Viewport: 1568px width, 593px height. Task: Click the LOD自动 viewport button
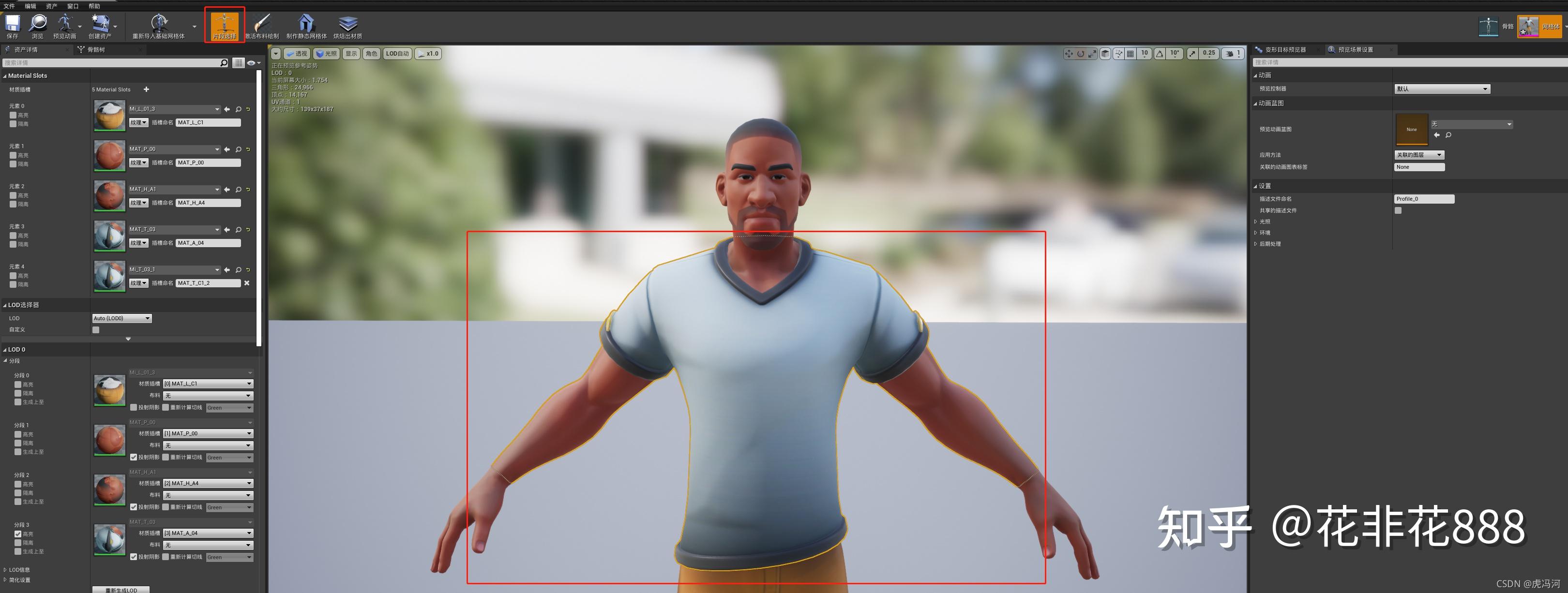pyautogui.click(x=397, y=54)
